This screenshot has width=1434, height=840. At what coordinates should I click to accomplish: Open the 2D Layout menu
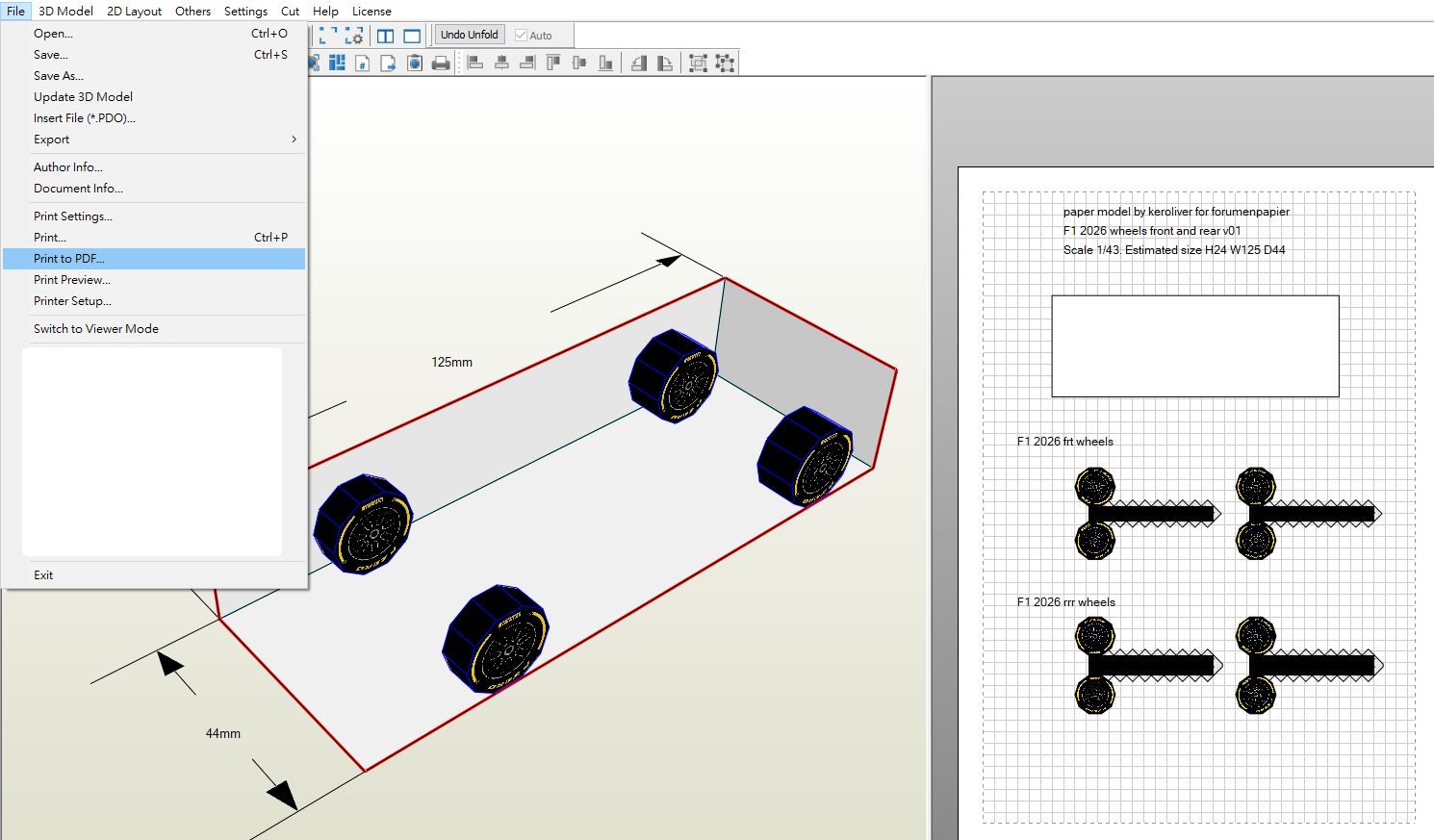(x=134, y=12)
